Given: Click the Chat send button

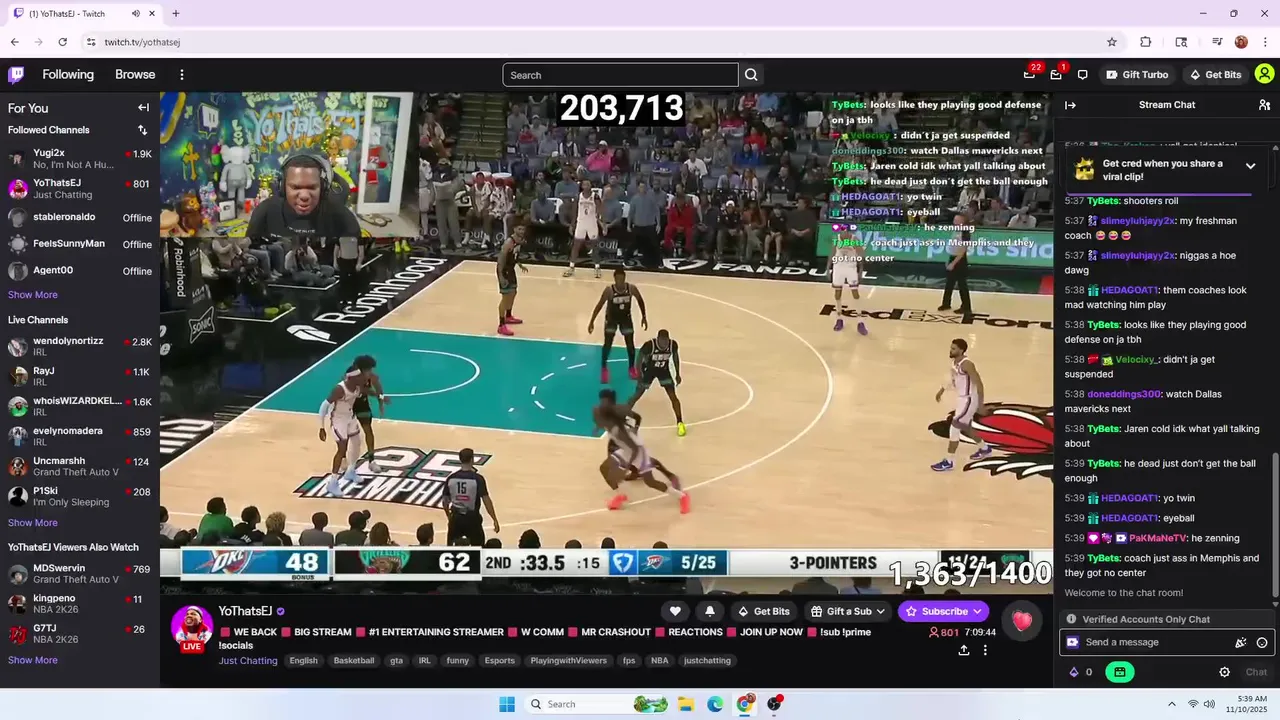Looking at the screenshot, I should pyautogui.click(x=1256, y=672).
